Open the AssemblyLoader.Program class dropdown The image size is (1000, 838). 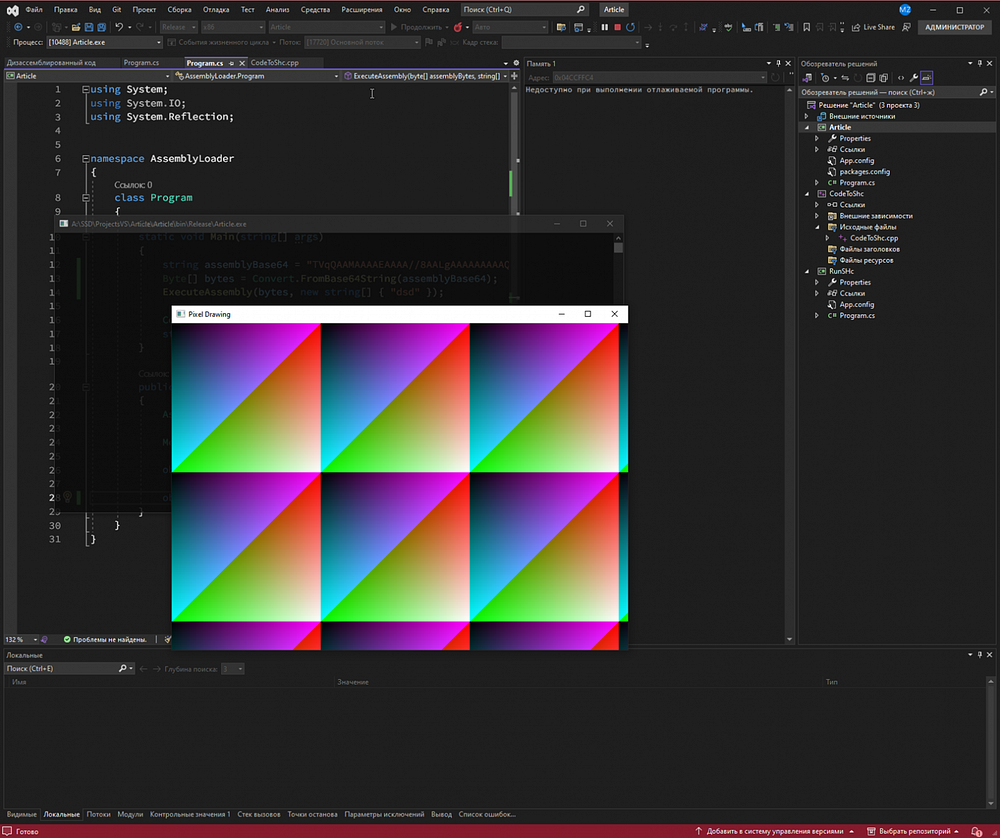pyautogui.click(x=257, y=76)
